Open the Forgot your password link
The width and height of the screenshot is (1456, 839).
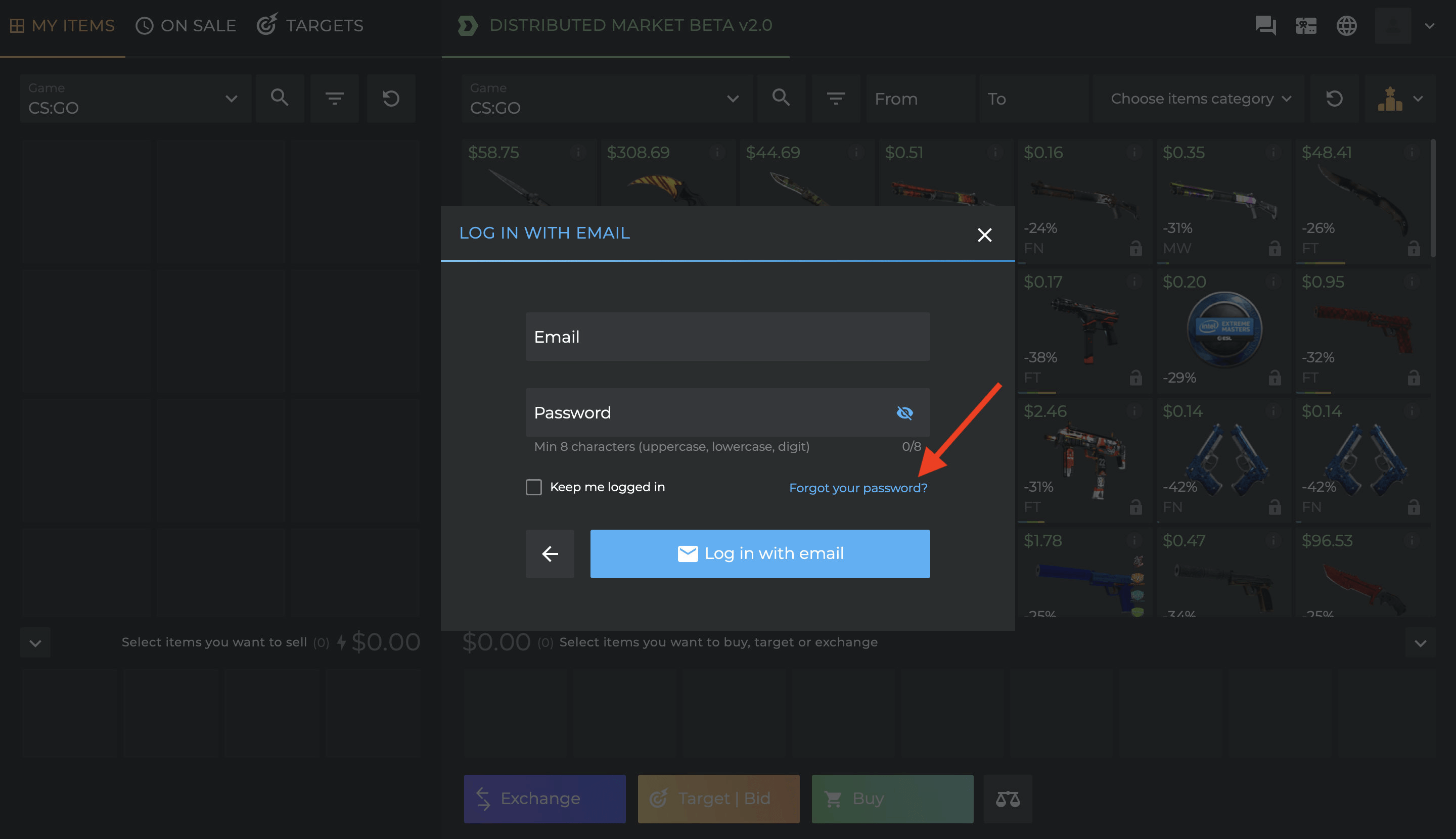(858, 488)
